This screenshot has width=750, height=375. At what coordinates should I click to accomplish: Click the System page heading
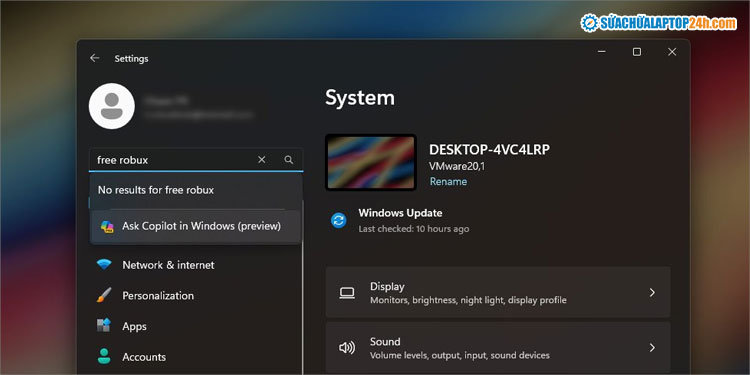click(x=360, y=98)
